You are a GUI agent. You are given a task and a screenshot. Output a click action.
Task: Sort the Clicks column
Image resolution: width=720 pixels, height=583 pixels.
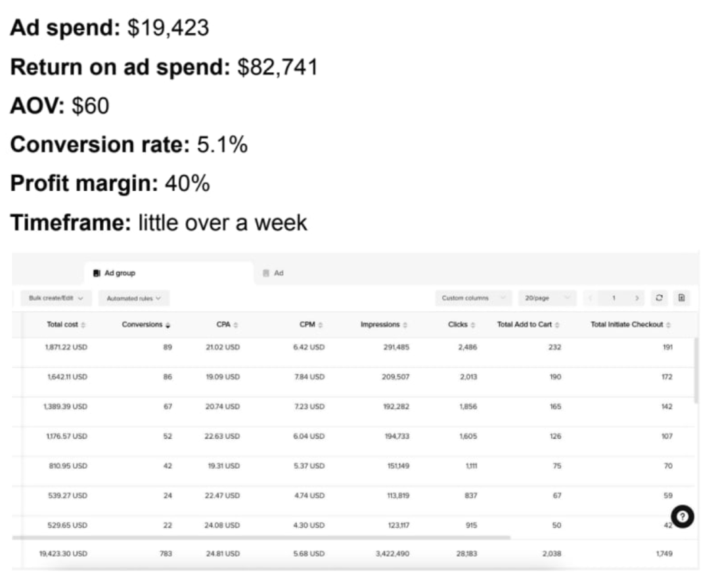472,325
